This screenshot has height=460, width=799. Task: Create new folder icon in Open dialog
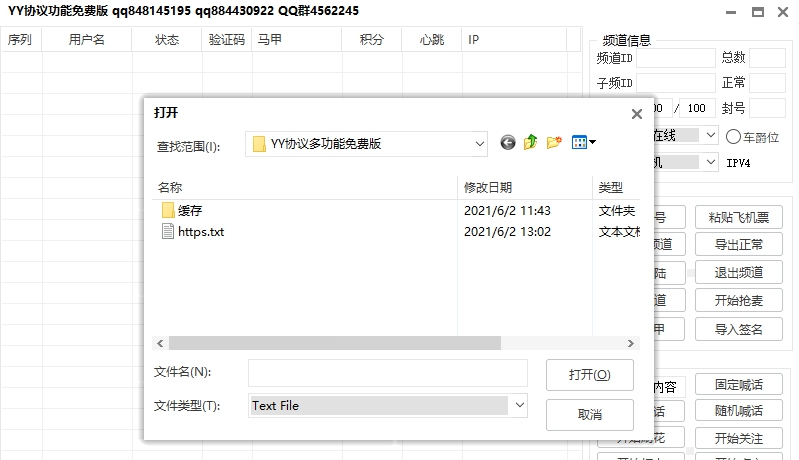(554, 143)
